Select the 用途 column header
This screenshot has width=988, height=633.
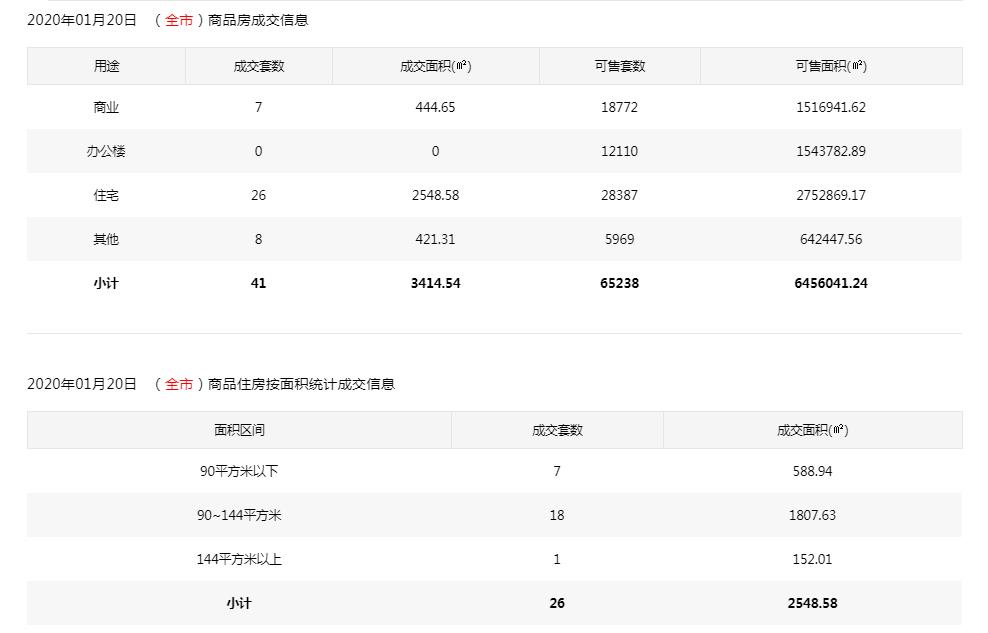106,66
